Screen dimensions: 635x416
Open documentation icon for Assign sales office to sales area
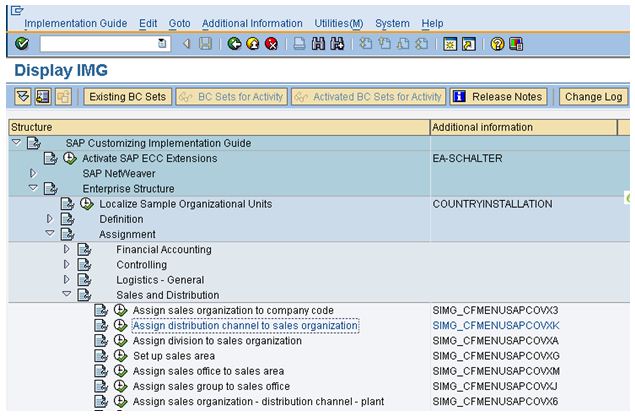(101, 372)
